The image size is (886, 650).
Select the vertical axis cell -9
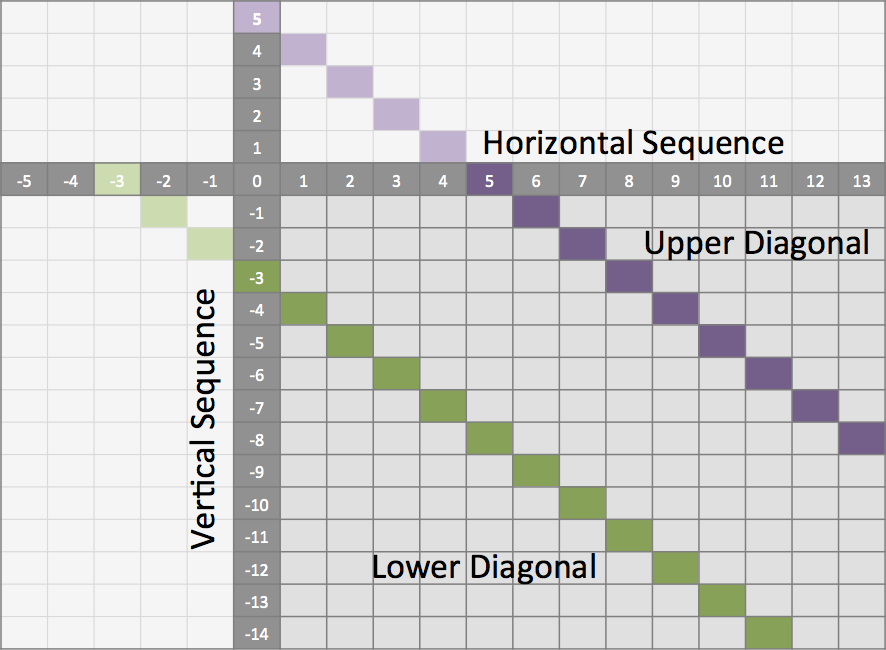(x=257, y=471)
